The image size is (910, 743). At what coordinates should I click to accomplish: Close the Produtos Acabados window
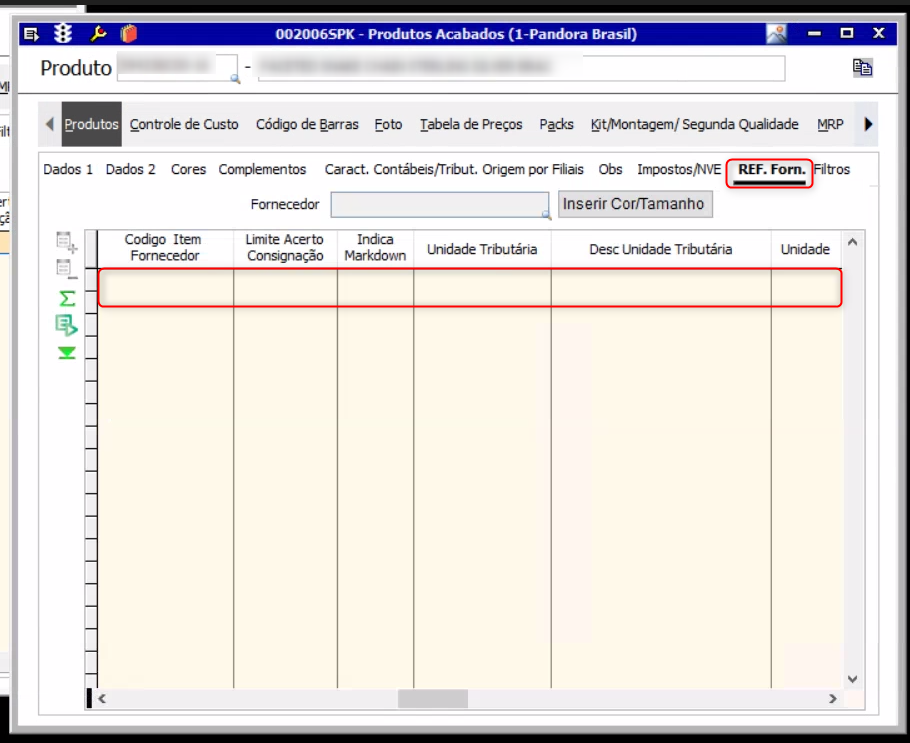879,34
